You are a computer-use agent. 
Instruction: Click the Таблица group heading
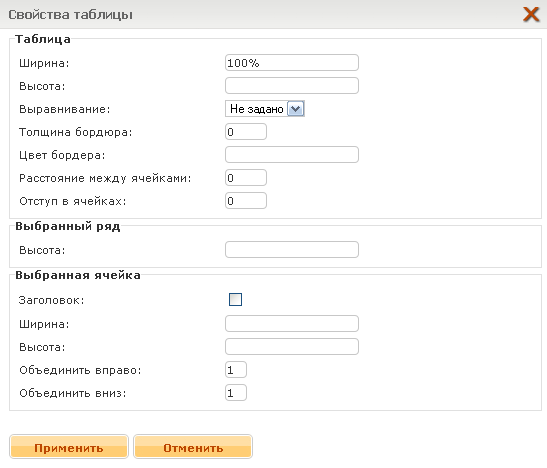coord(43,39)
